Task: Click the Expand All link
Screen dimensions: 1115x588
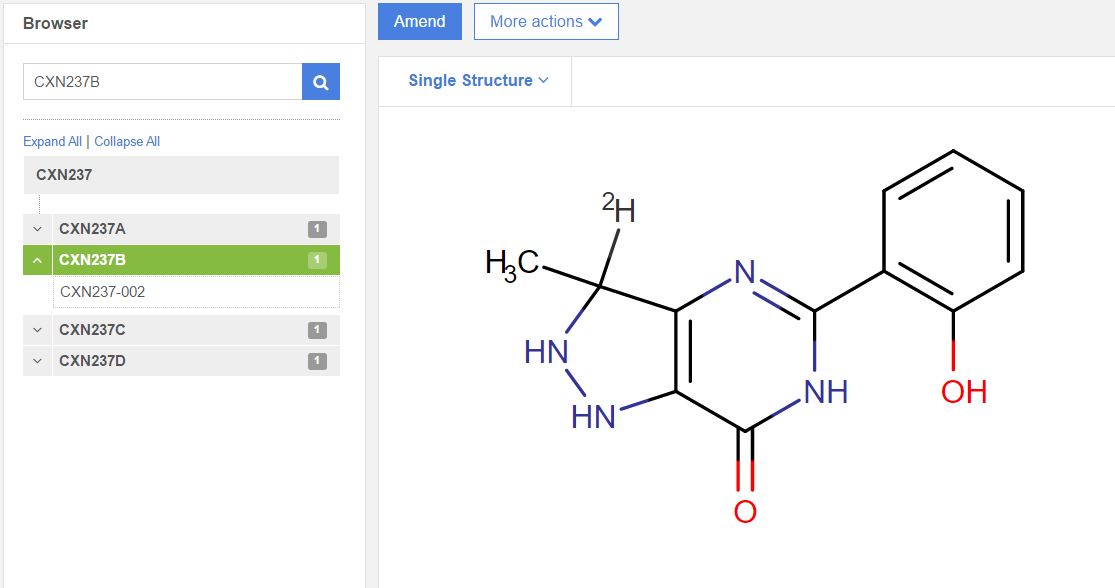Action: tap(52, 142)
